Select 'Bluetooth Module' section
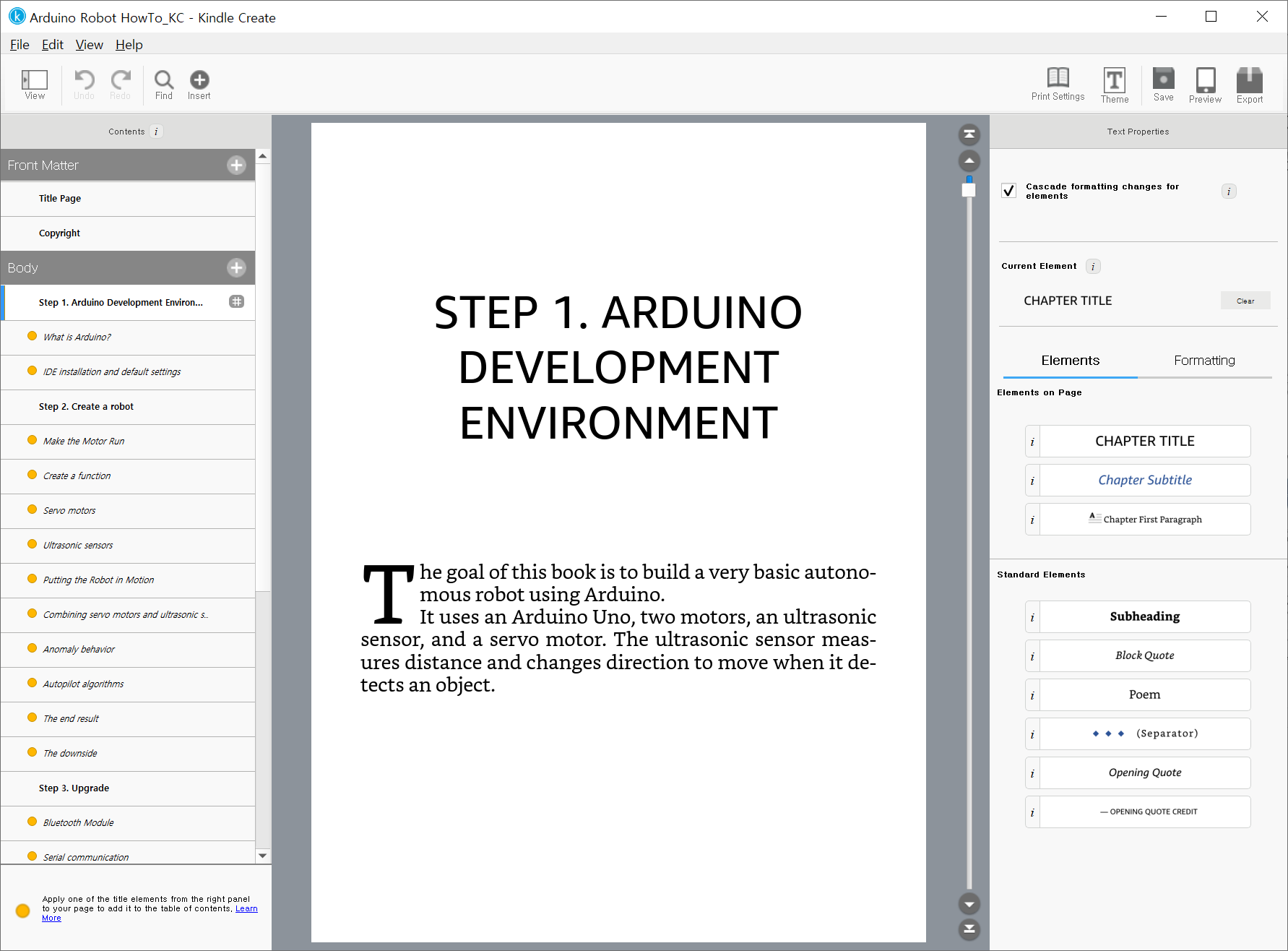 coord(128,823)
